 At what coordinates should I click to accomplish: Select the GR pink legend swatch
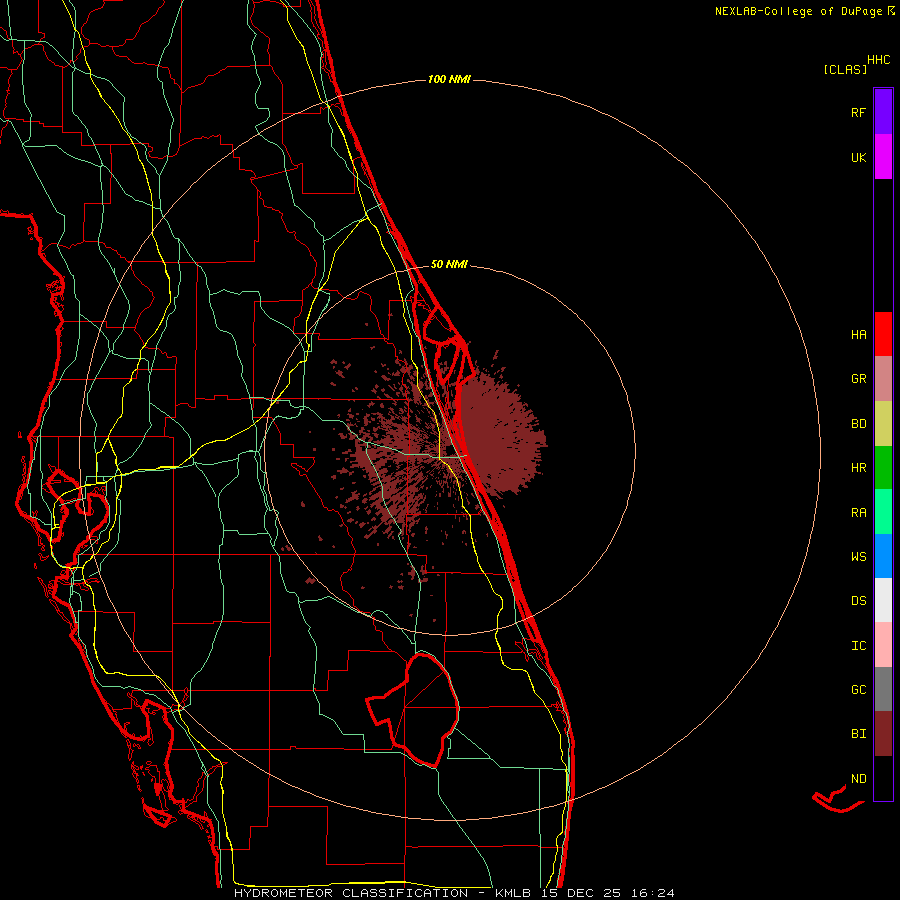(883, 379)
